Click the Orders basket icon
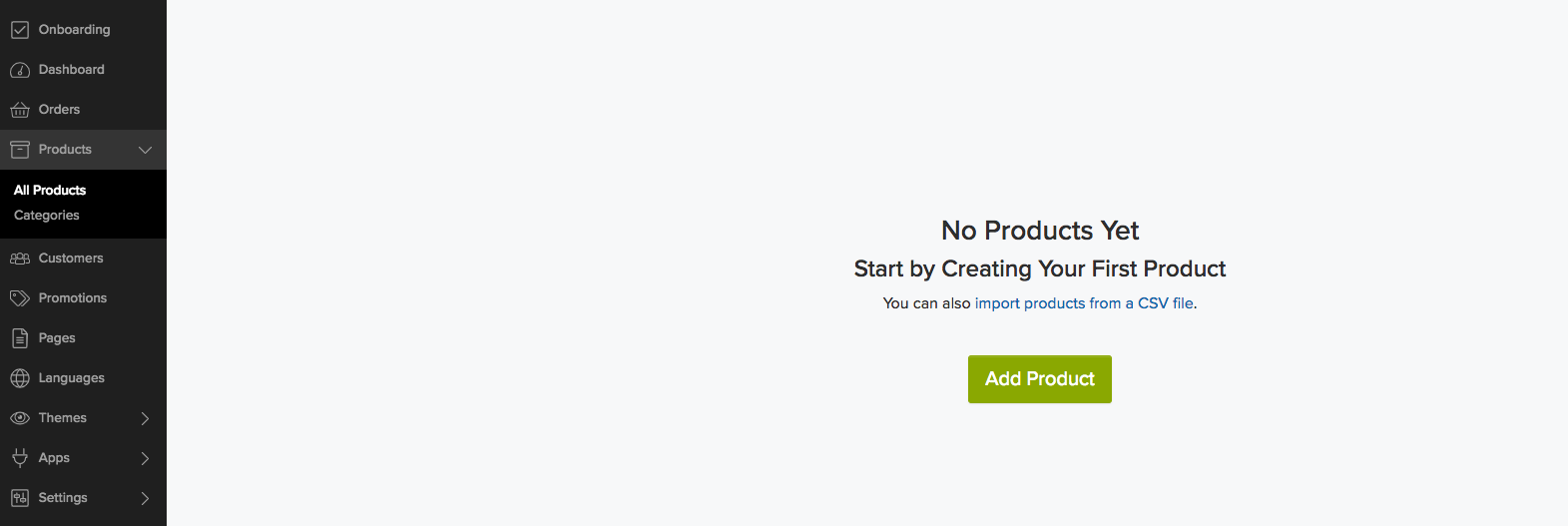The width and height of the screenshot is (1568, 526). [x=20, y=110]
